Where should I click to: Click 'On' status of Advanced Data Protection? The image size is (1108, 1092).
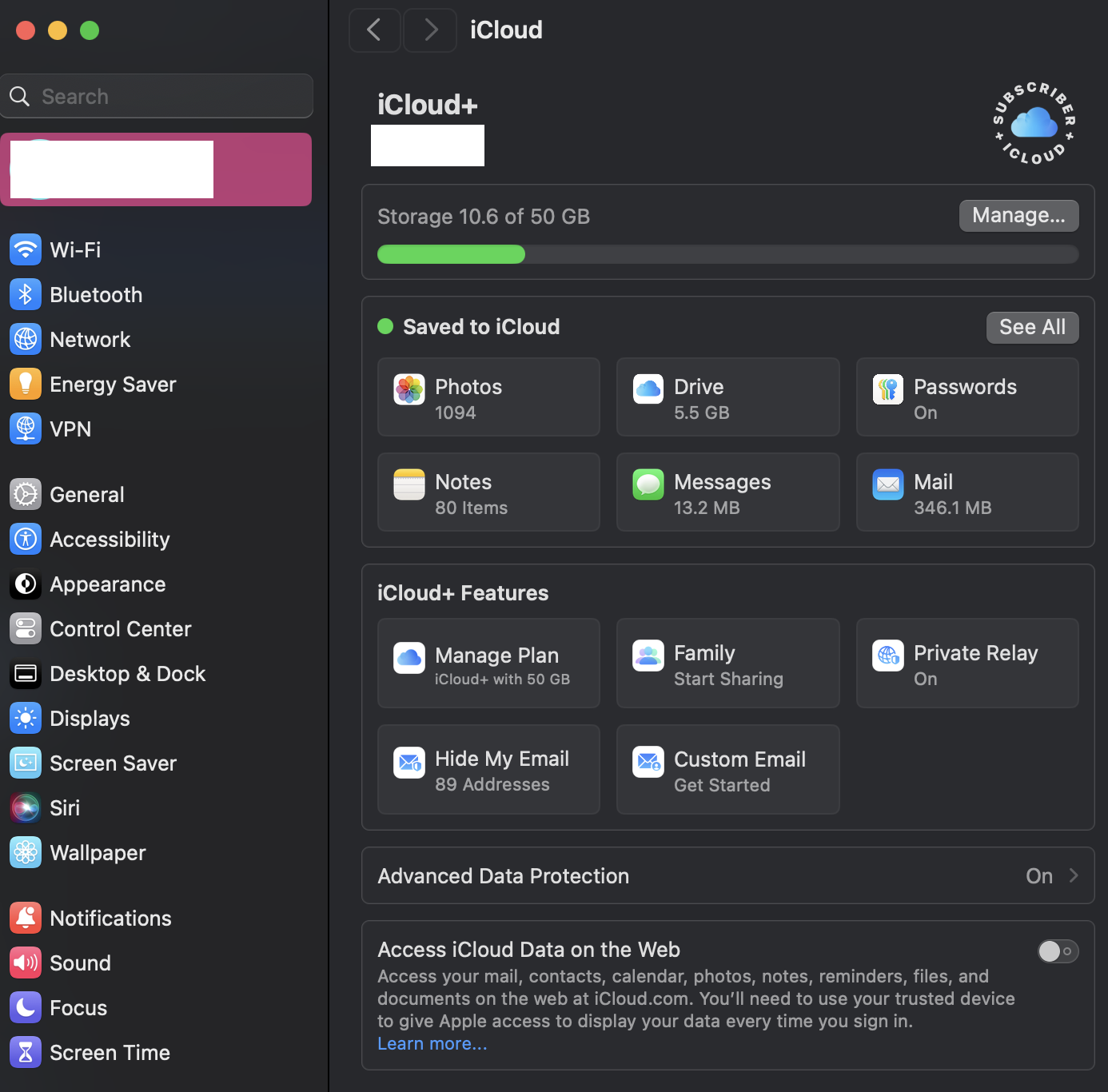[x=1039, y=876]
